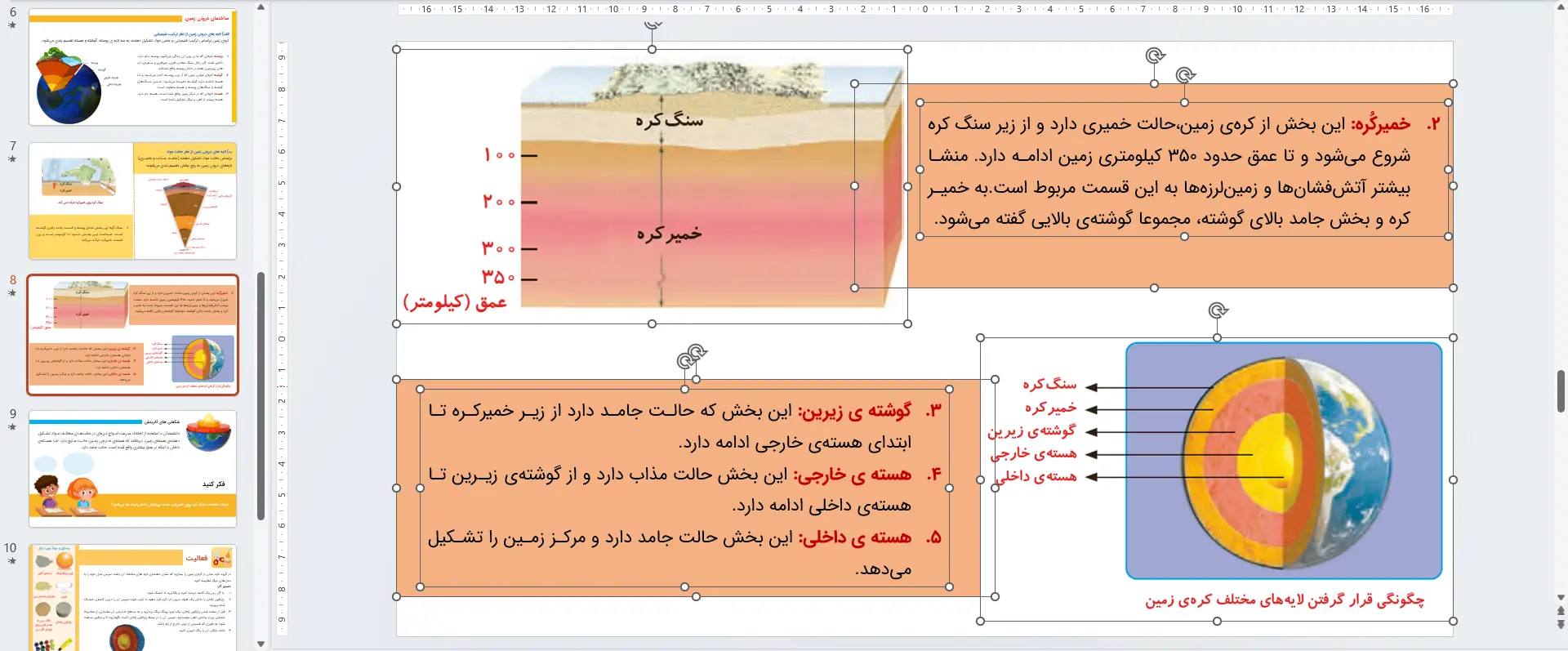Click the animation star icon beside slide 10
This screenshot has height=651, width=1568.
(12, 560)
